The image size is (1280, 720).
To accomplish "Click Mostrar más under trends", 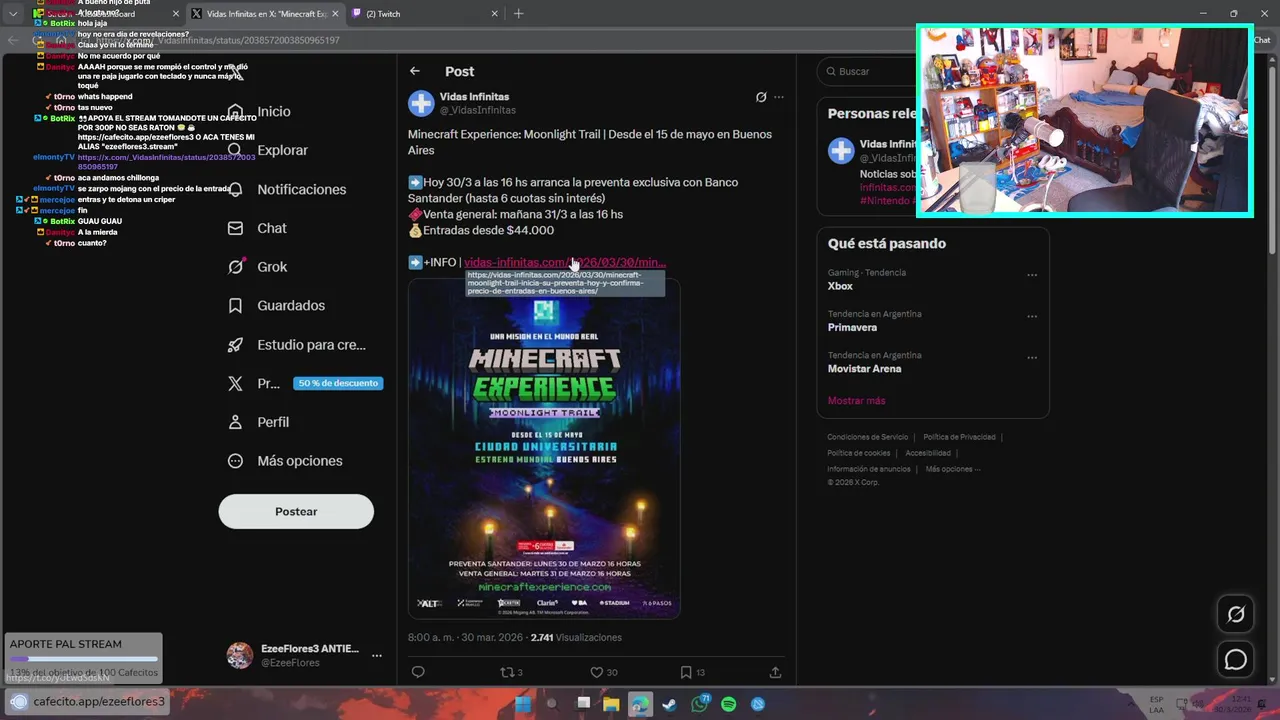I will (x=856, y=400).
